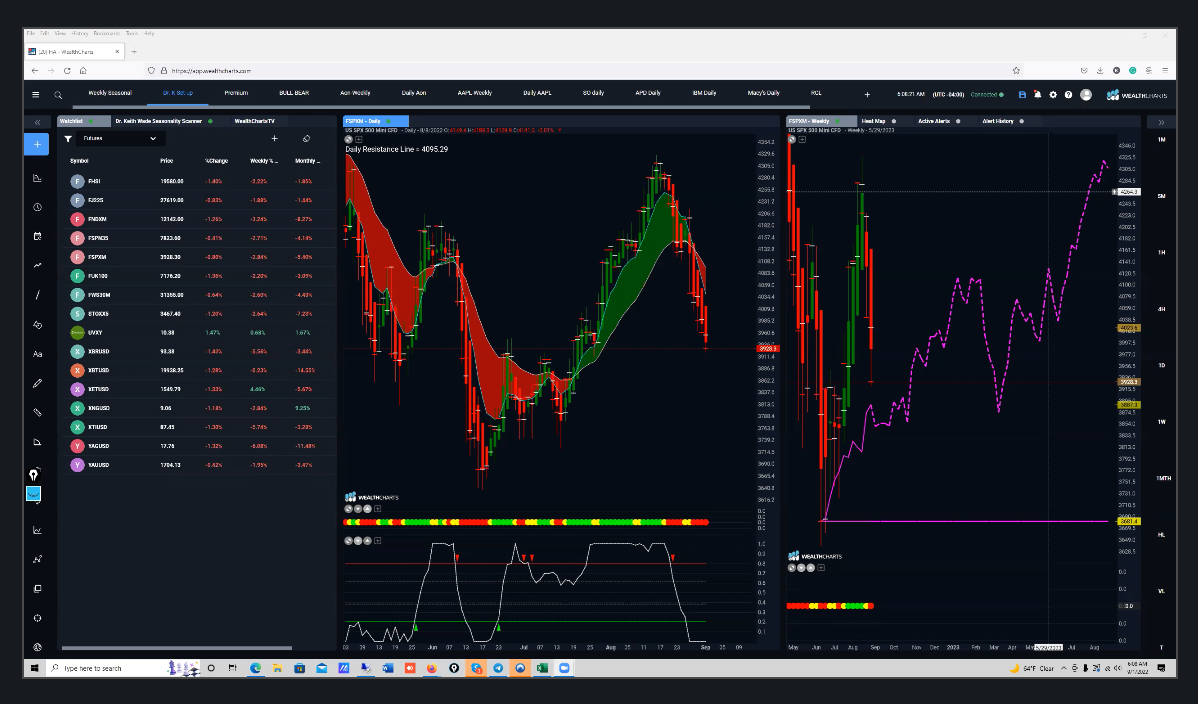Open symbol search magnifier in top bar
Viewport: 1198px width, 704px height.
tap(58, 95)
